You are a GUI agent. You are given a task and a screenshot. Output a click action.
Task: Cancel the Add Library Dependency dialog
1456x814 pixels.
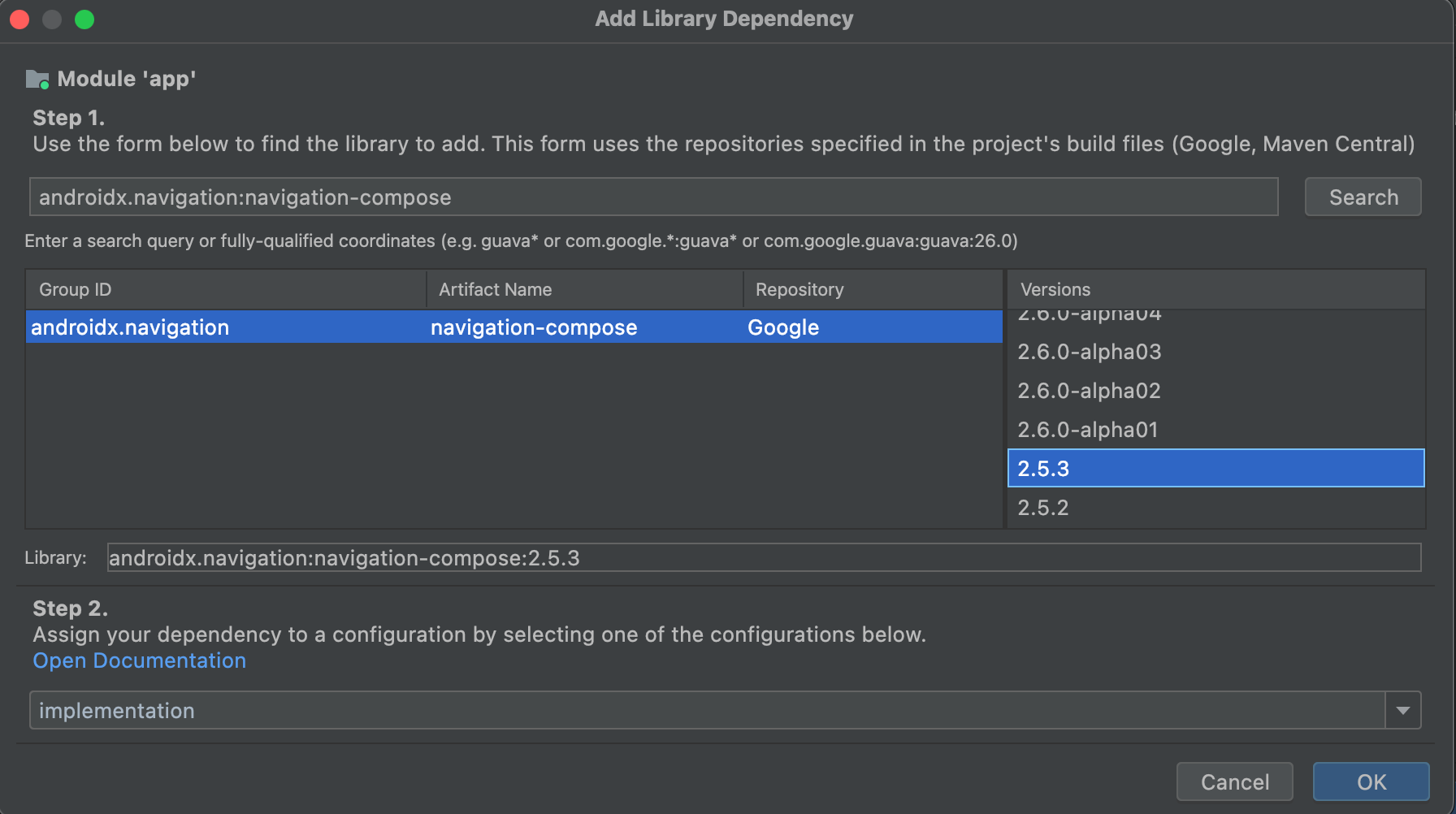pos(1234,782)
